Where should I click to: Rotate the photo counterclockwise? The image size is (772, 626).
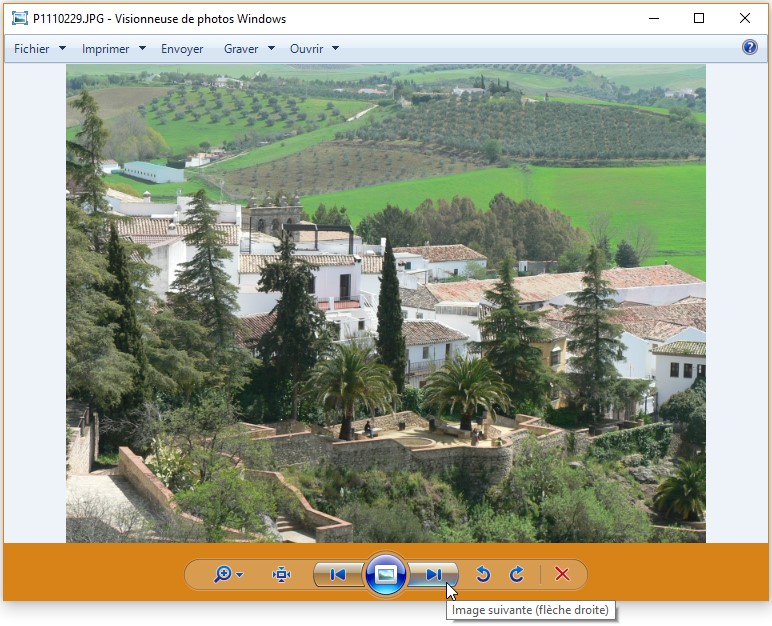point(483,574)
